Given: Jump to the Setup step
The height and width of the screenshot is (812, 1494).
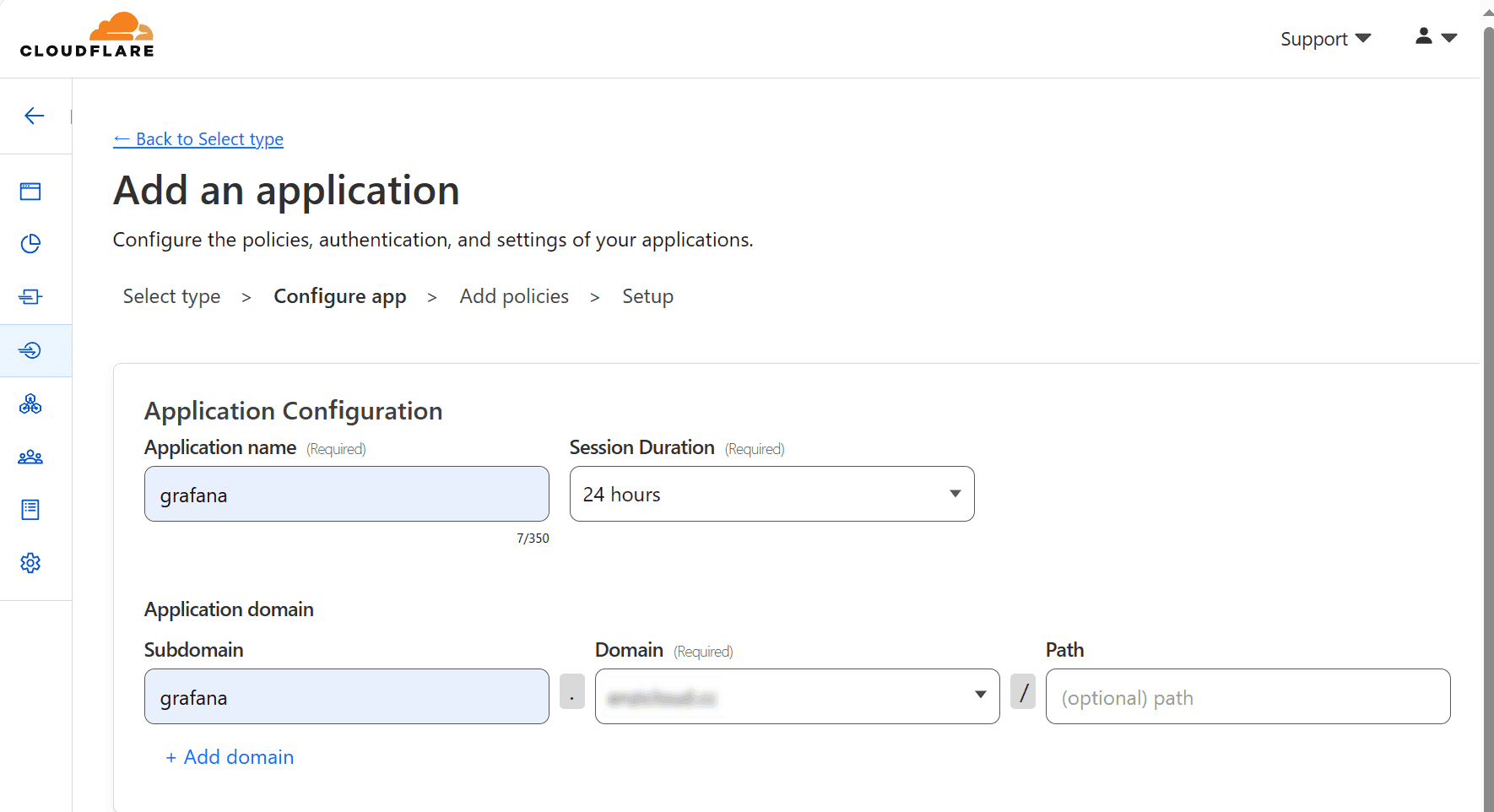Looking at the screenshot, I should coord(647,296).
